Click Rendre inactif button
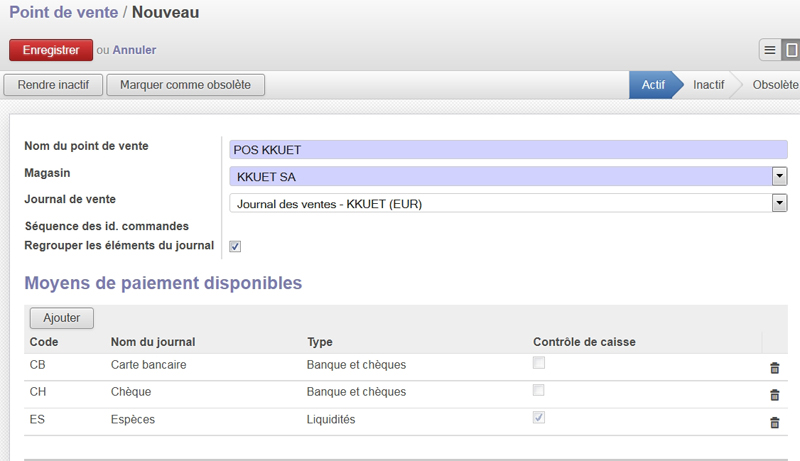 tap(53, 85)
